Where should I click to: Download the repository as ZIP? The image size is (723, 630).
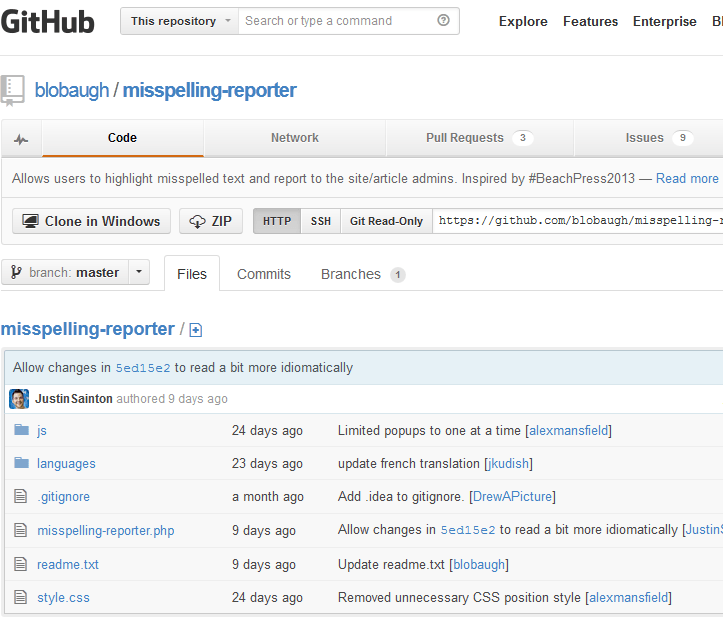(x=211, y=221)
